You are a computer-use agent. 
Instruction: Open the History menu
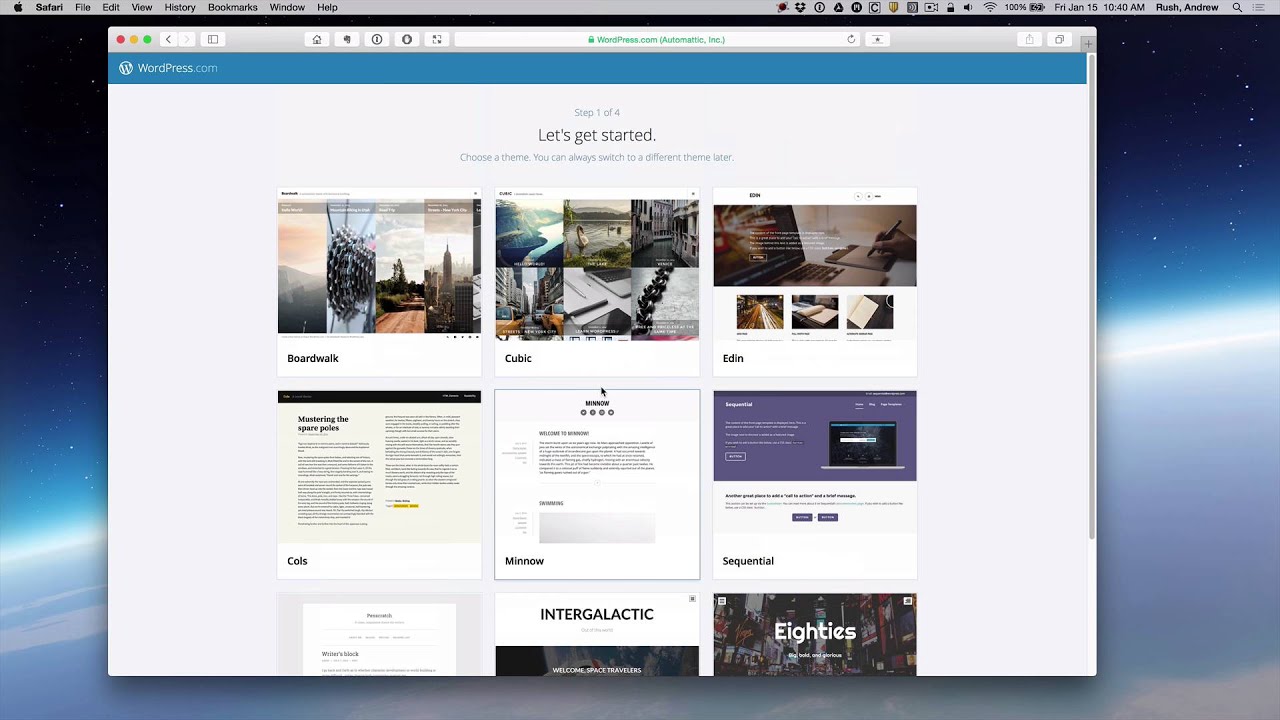tap(180, 7)
